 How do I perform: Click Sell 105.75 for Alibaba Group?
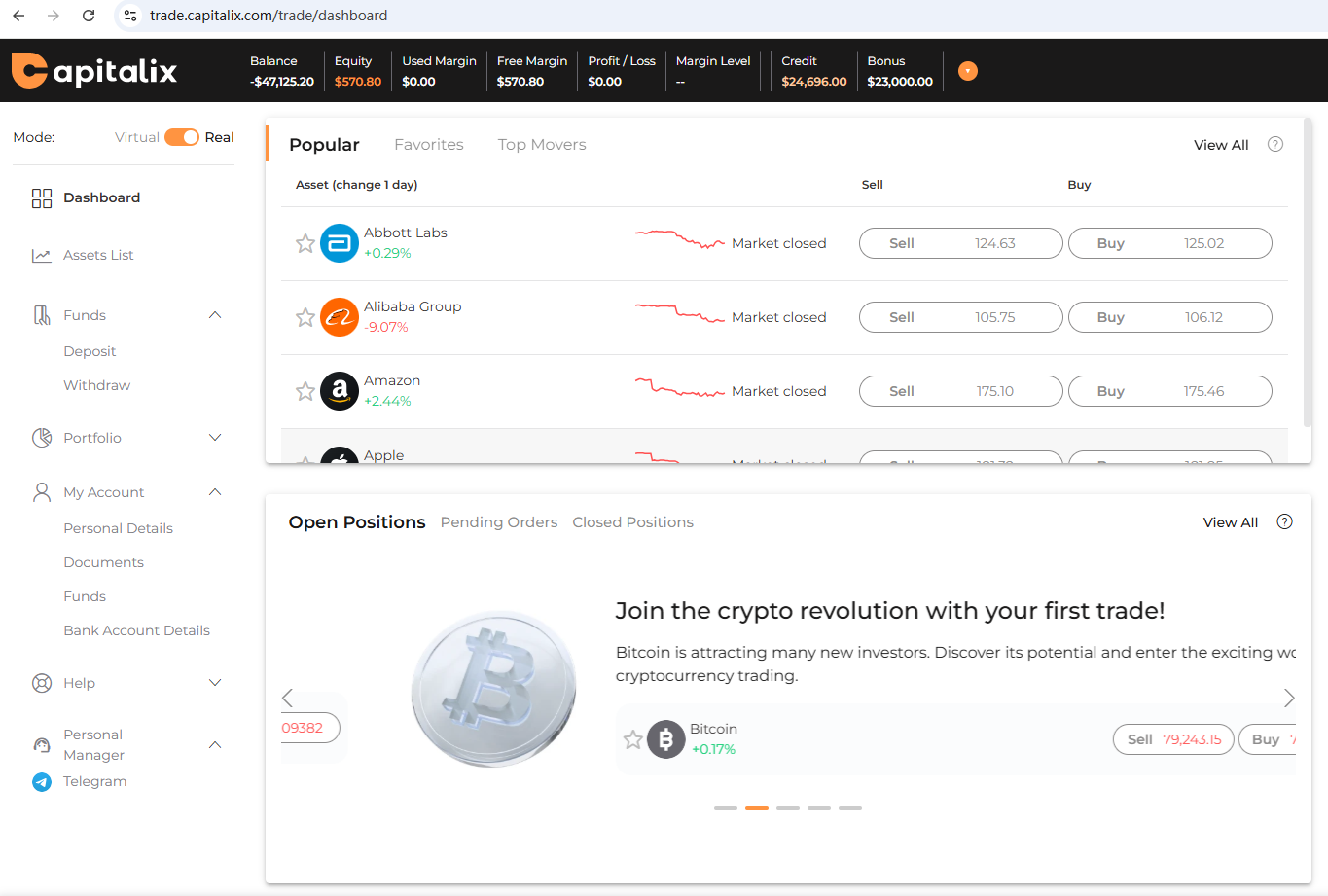(x=961, y=317)
